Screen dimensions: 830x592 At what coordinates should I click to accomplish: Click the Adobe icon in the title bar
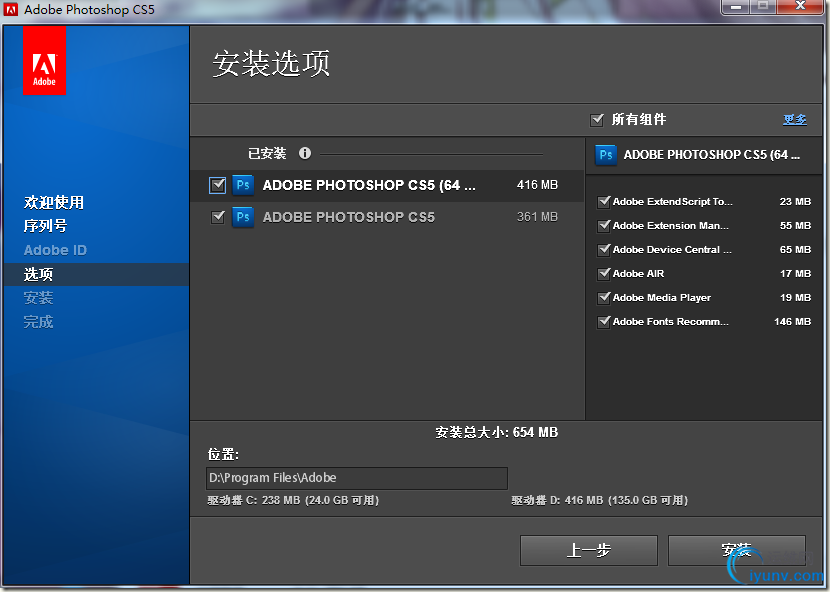[11, 10]
